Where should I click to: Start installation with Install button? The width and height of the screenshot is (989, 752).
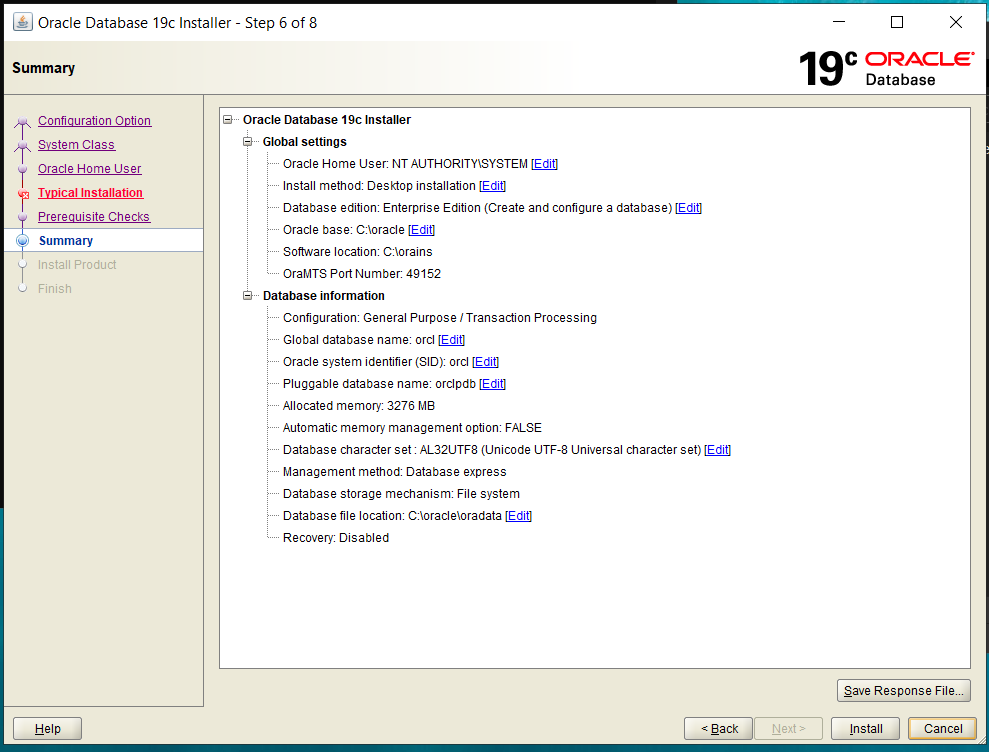865,729
